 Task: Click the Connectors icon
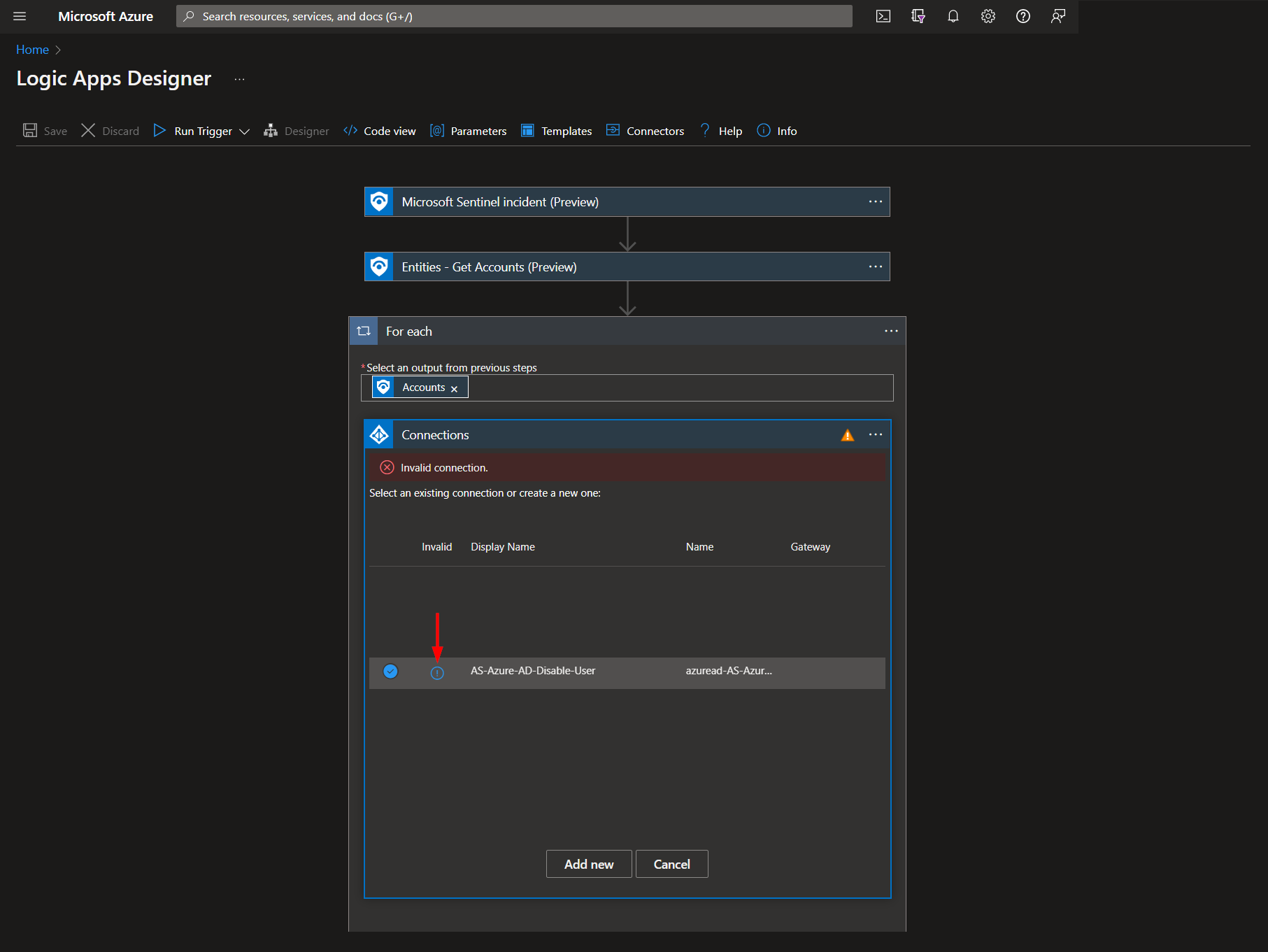click(613, 131)
